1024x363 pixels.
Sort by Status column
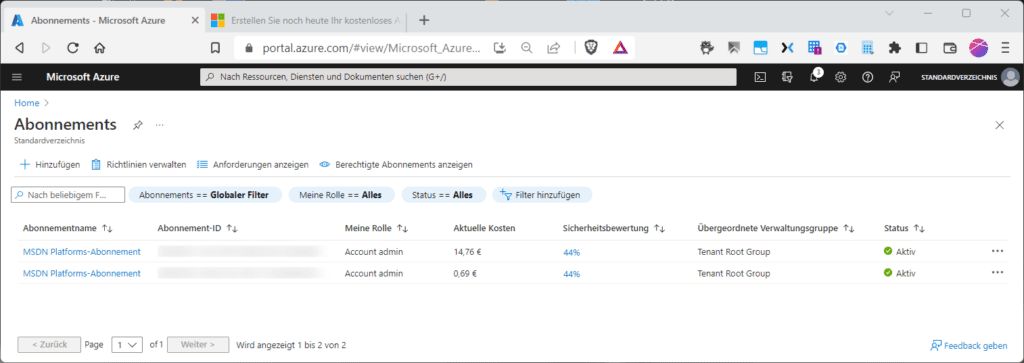(x=904, y=229)
